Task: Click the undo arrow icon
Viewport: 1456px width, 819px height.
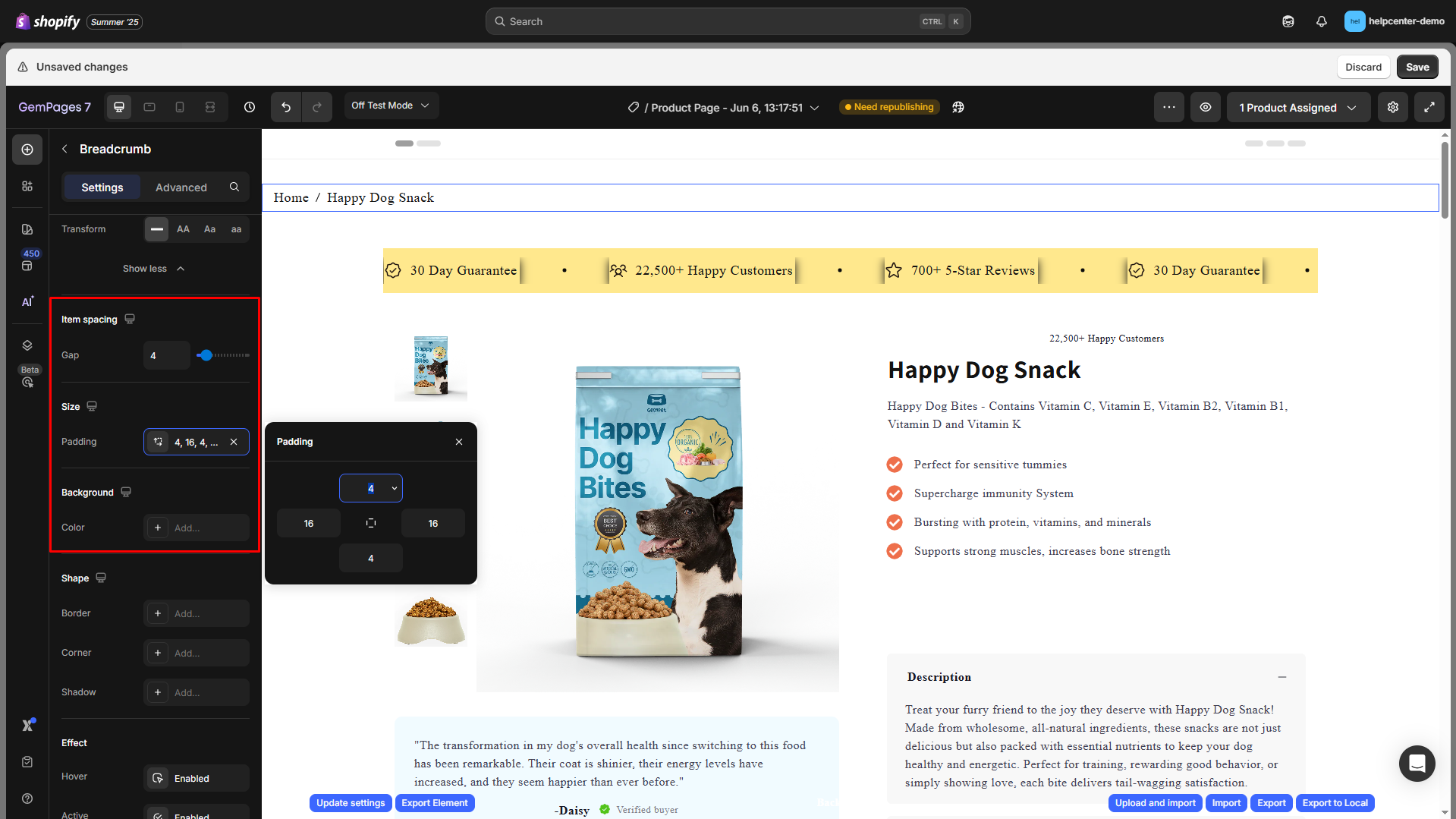Action: tap(286, 107)
